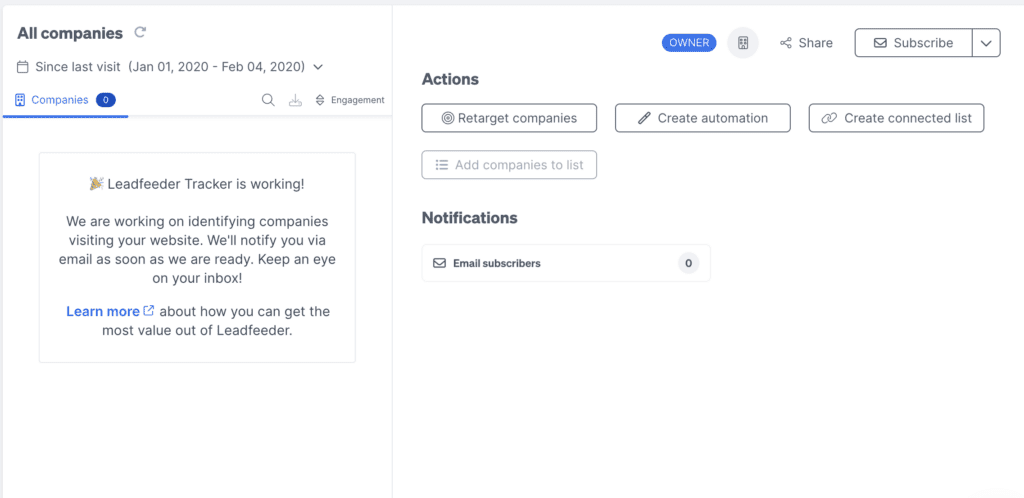
Task: Click Retarget companies button
Action: [509, 118]
